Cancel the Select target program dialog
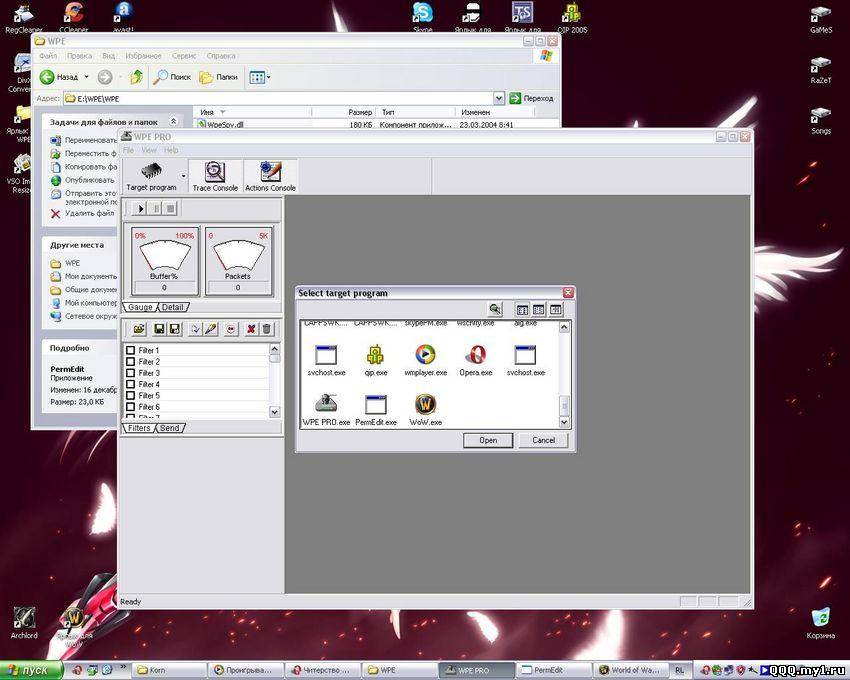This screenshot has width=850, height=680. coord(543,440)
